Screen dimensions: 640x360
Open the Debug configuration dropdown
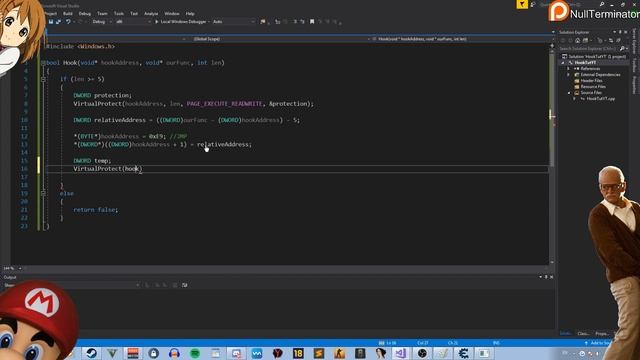pyautogui.click(x=101, y=22)
